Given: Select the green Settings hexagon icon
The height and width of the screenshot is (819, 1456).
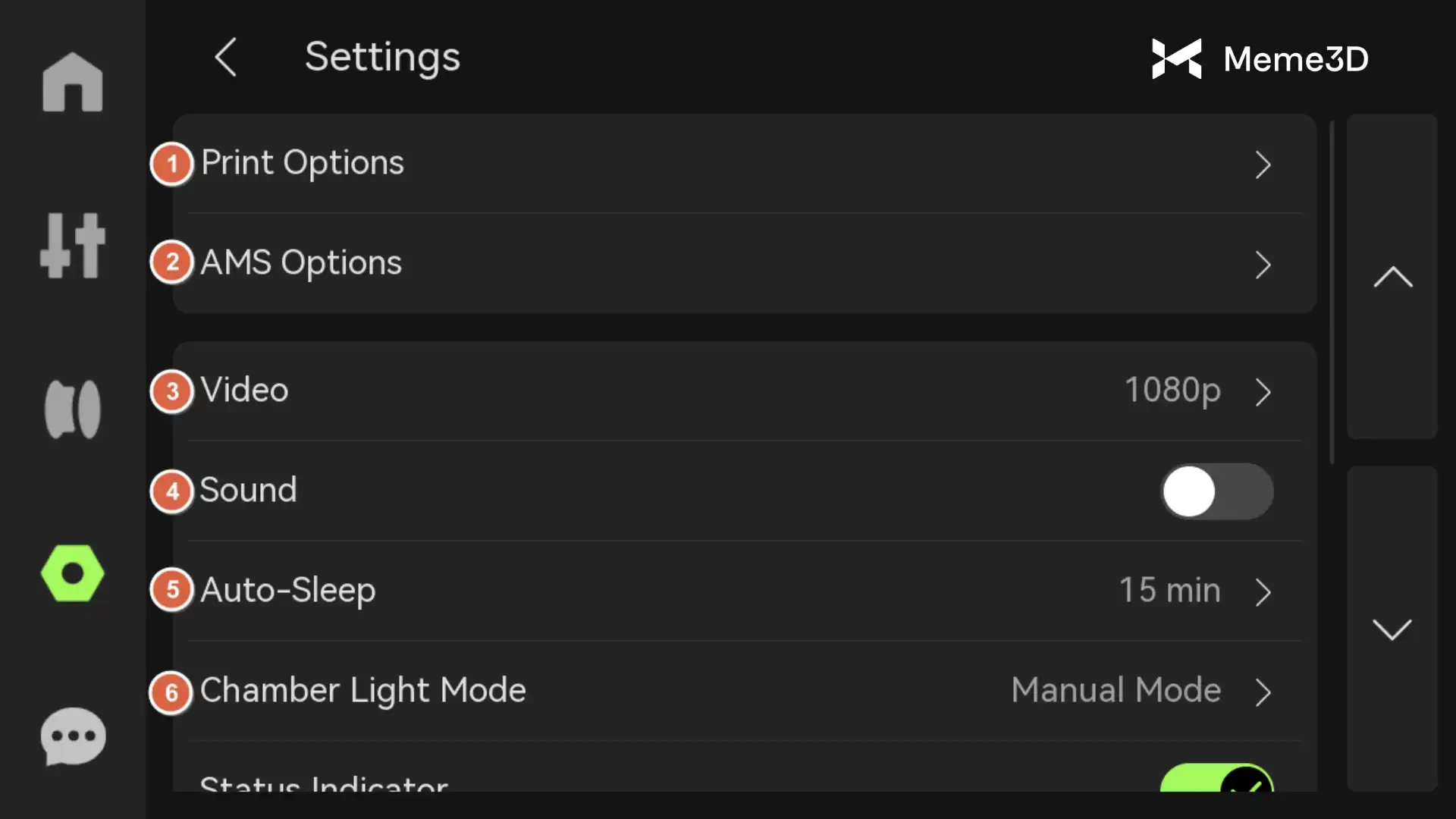Looking at the screenshot, I should tap(73, 573).
